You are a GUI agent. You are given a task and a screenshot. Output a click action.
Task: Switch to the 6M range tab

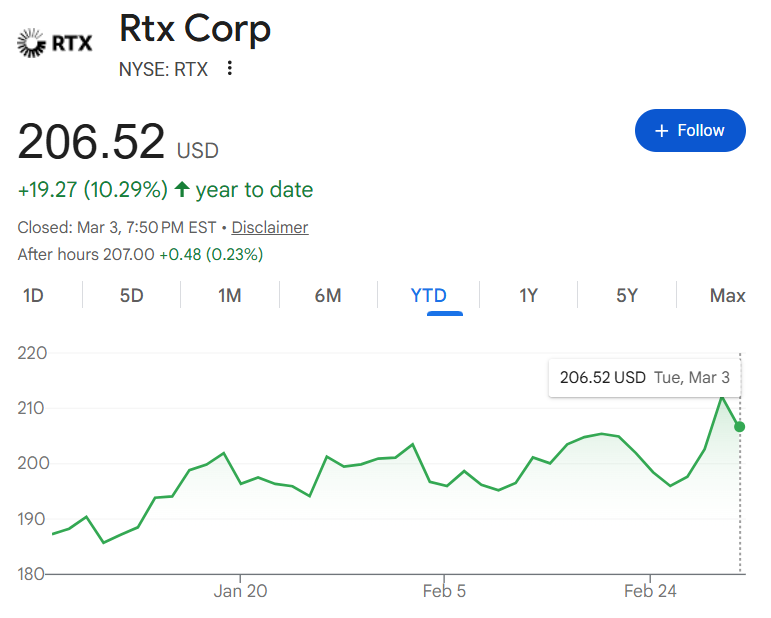[328, 295]
